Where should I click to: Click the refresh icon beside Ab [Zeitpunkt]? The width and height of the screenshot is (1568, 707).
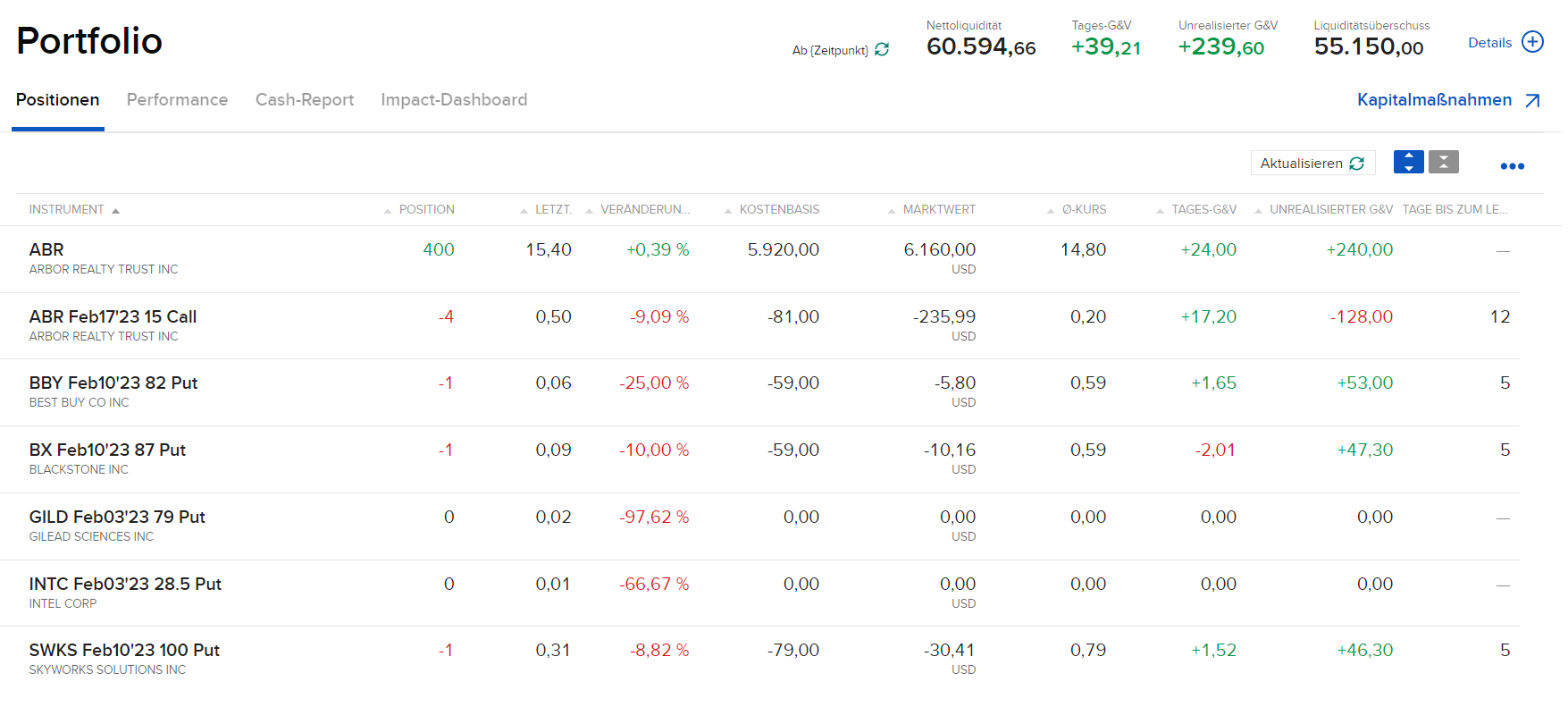click(x=882, y=50)
